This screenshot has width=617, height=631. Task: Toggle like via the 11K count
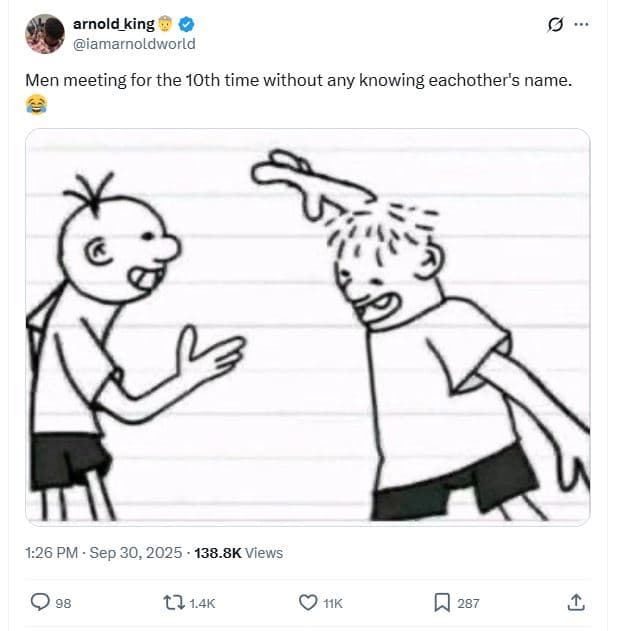coord(334,603)
